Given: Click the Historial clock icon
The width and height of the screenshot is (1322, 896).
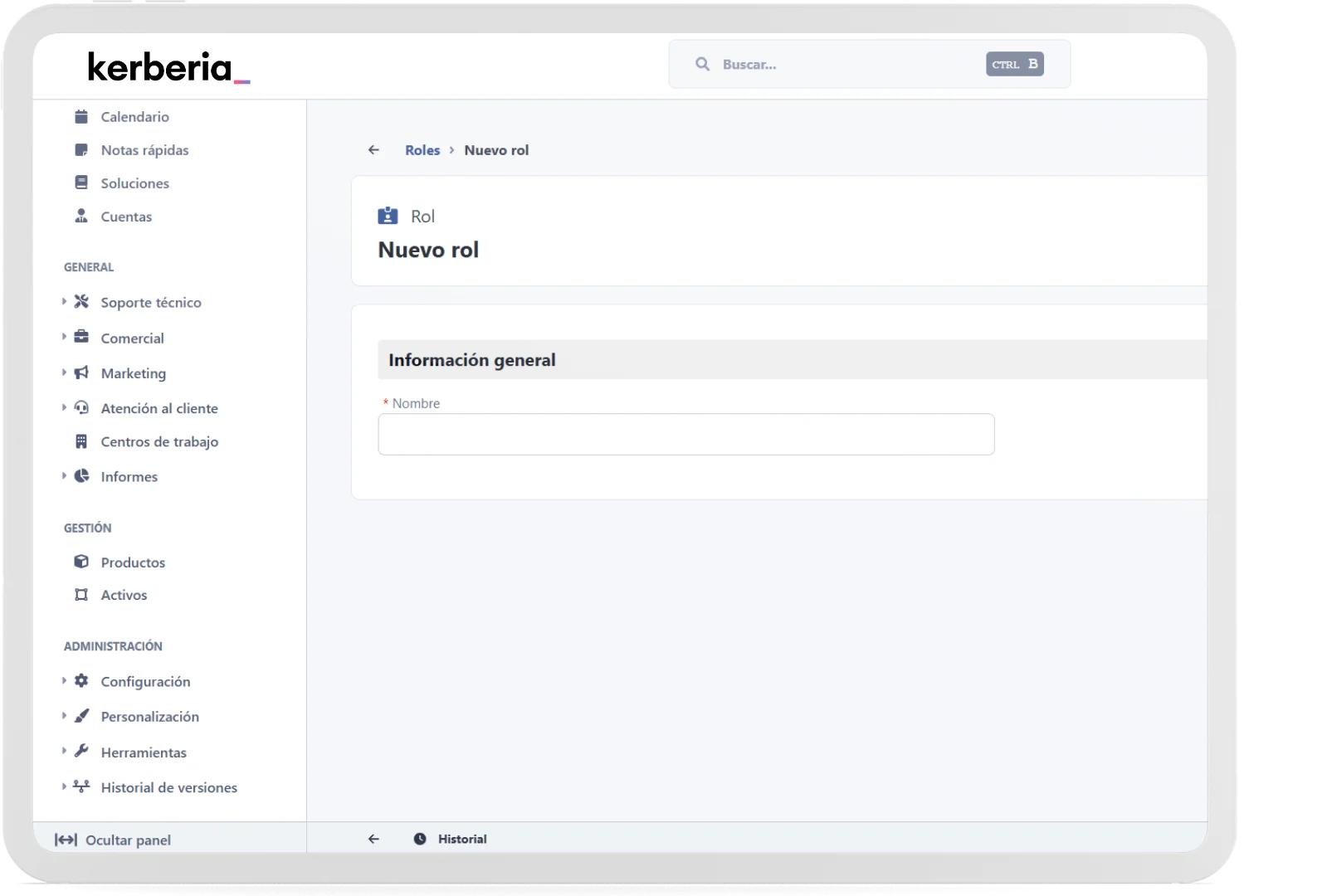Looking at the screenshot, I should 420,839.
